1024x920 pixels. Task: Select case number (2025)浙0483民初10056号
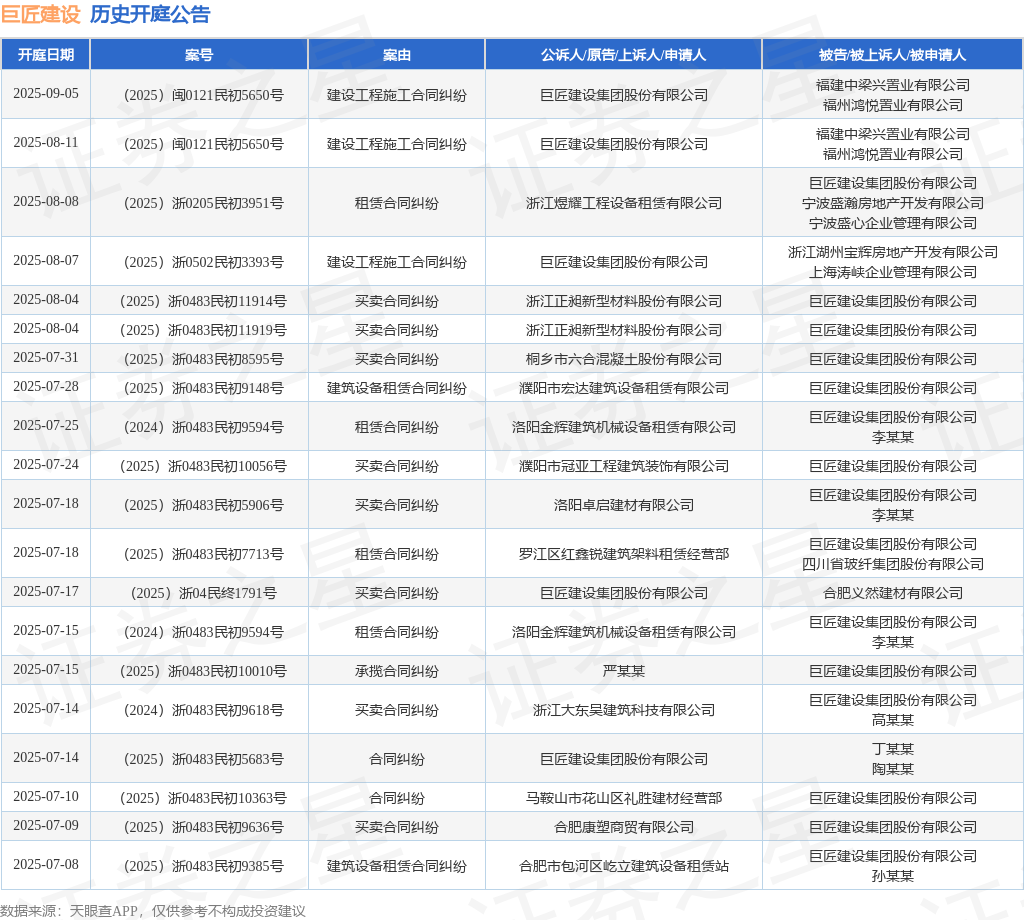202,466
